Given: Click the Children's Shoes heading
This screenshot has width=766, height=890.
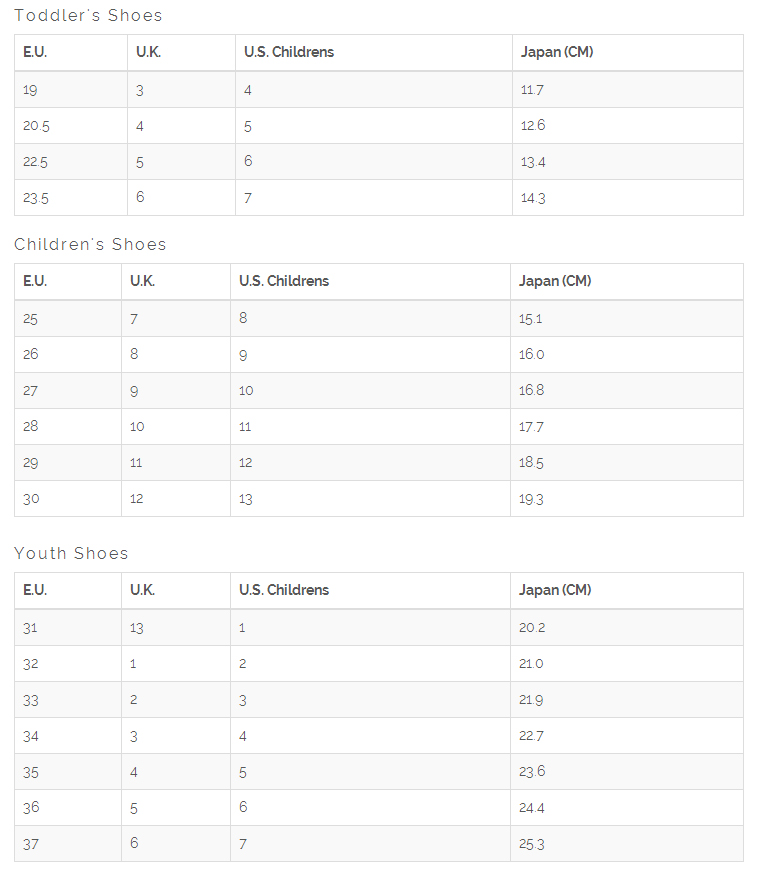Looking at the screenshot, I should (90, 245).
